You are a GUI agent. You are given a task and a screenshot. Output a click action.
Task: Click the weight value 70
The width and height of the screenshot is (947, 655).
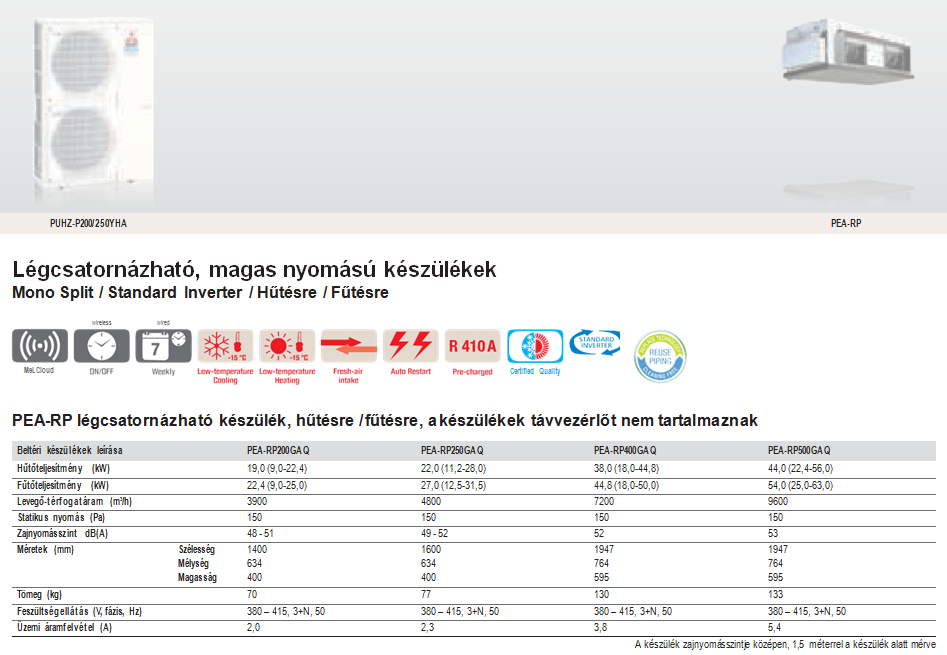252,595
